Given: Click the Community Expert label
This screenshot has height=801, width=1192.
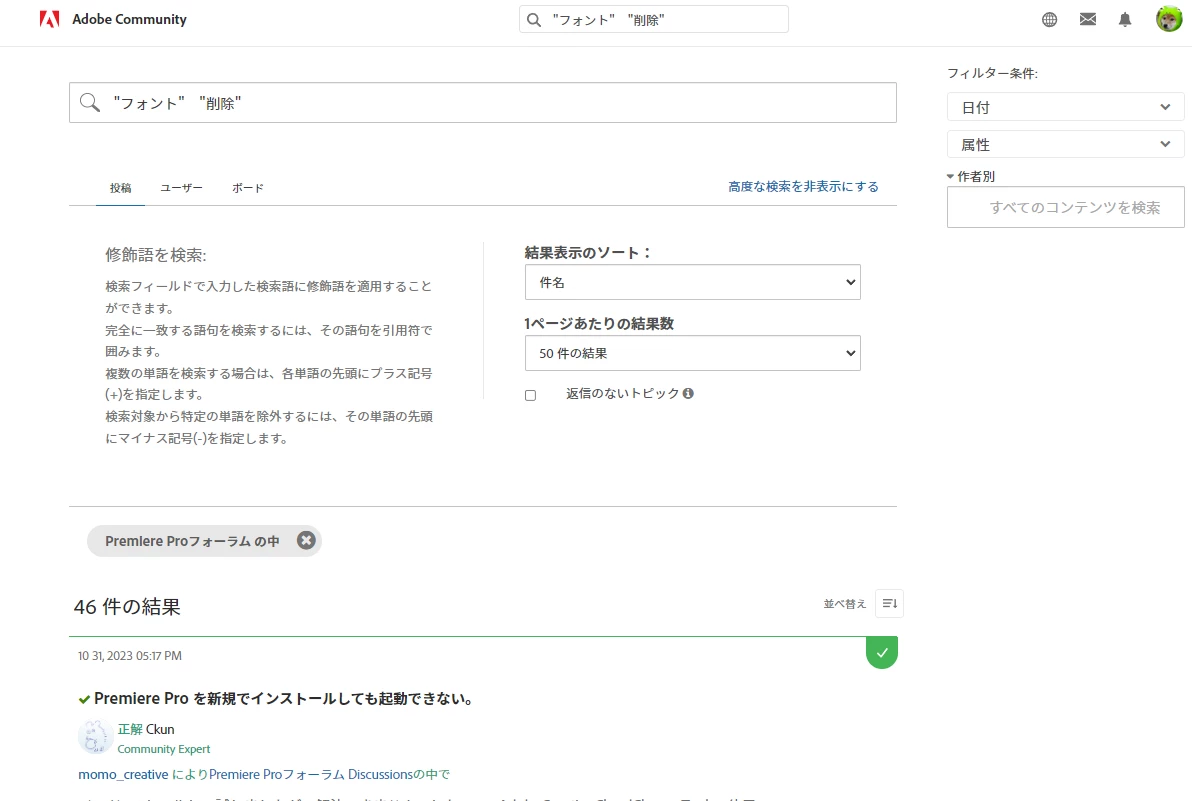Looking at the screenshot, I should click(x=163, y=749).
